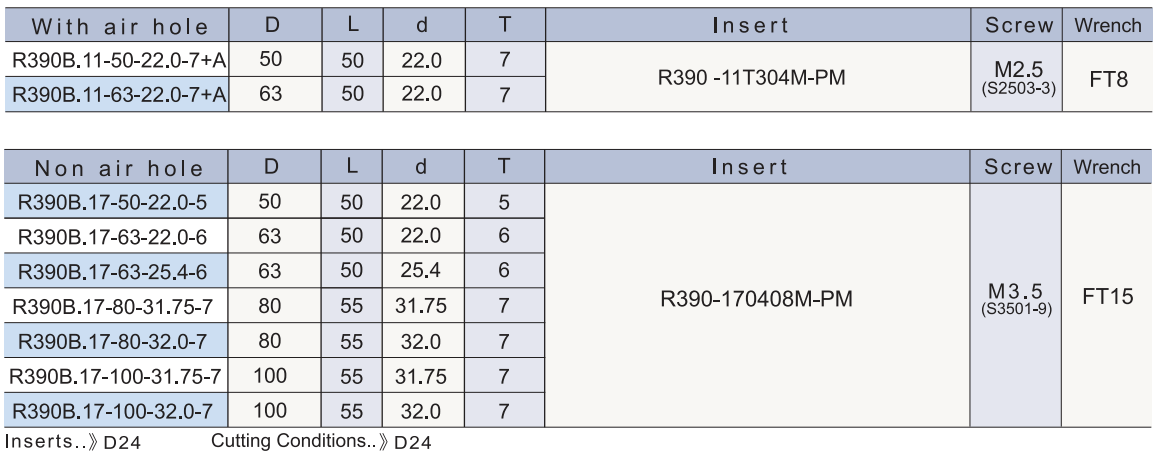Click the 'With air hole' table header
Image resolution: width=1157 pixels, height=470 pixels.
coord(115,25)
